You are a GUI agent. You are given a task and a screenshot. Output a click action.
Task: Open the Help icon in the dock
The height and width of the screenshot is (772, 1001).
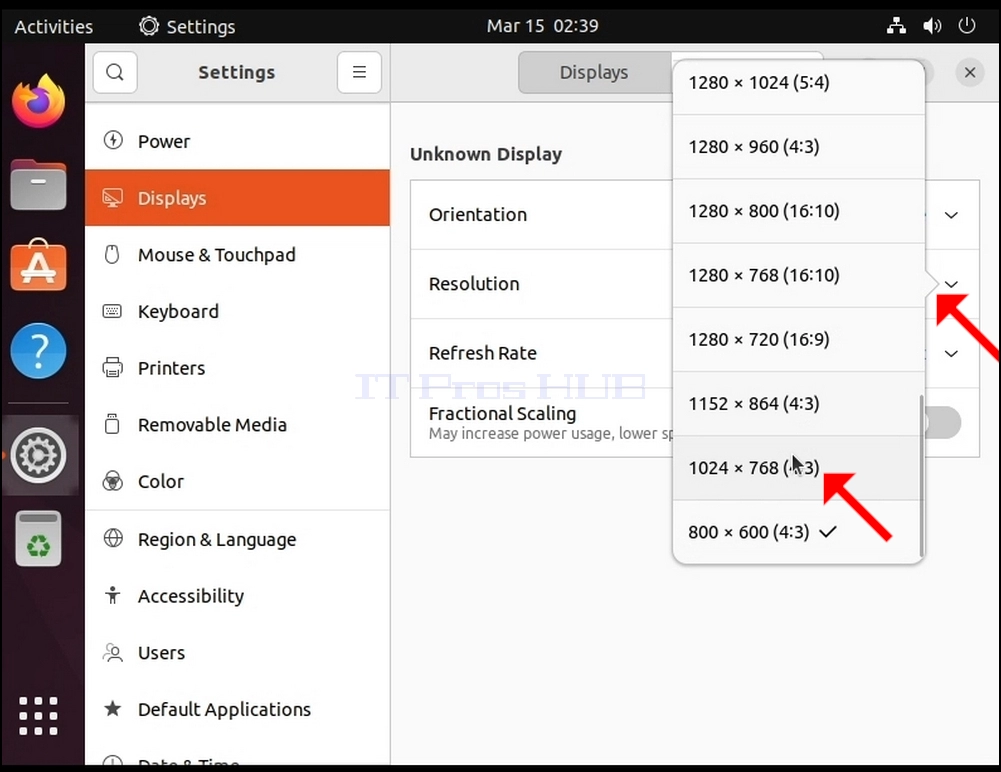(x=38, y=351)
